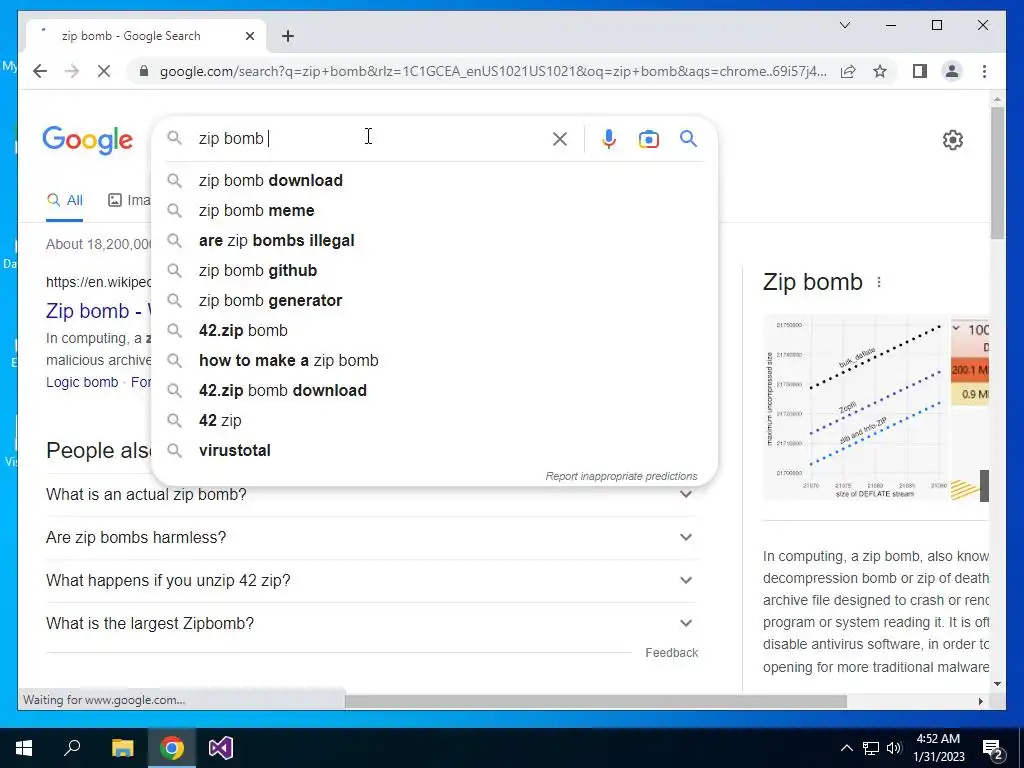1024x768 pixels.
Task: Click the Google logo
Action: 88,140
